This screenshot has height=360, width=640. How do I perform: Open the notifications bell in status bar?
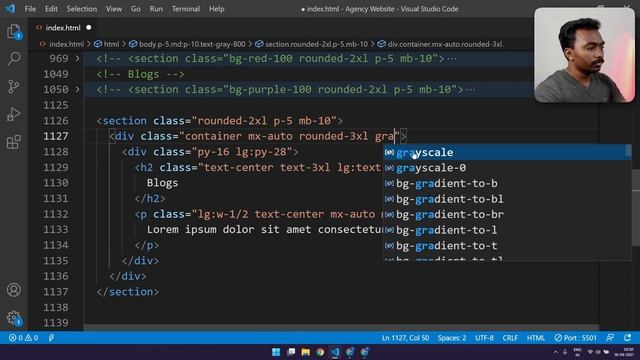(627, 338)
